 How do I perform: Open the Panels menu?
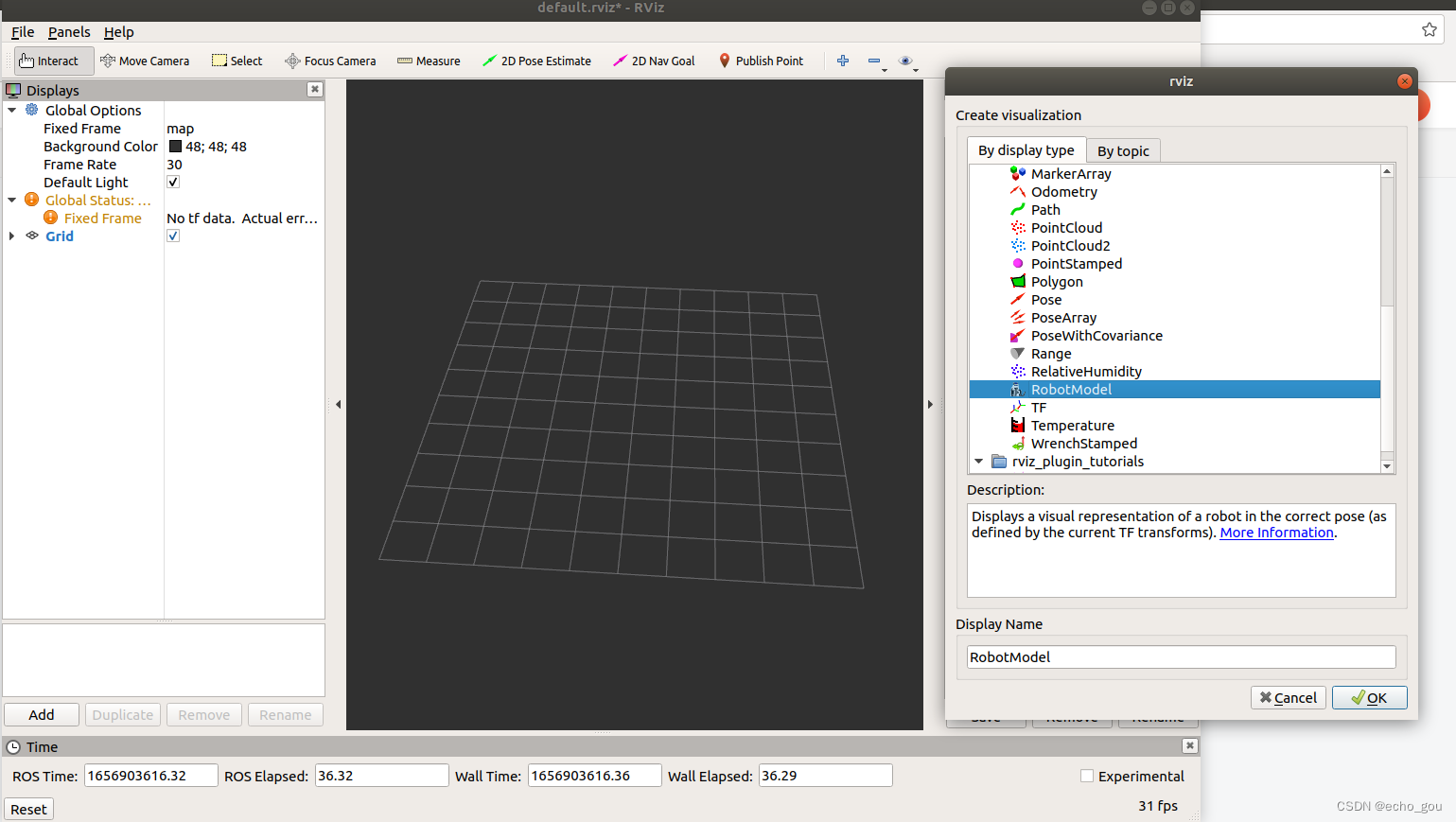tap(69, 32)
